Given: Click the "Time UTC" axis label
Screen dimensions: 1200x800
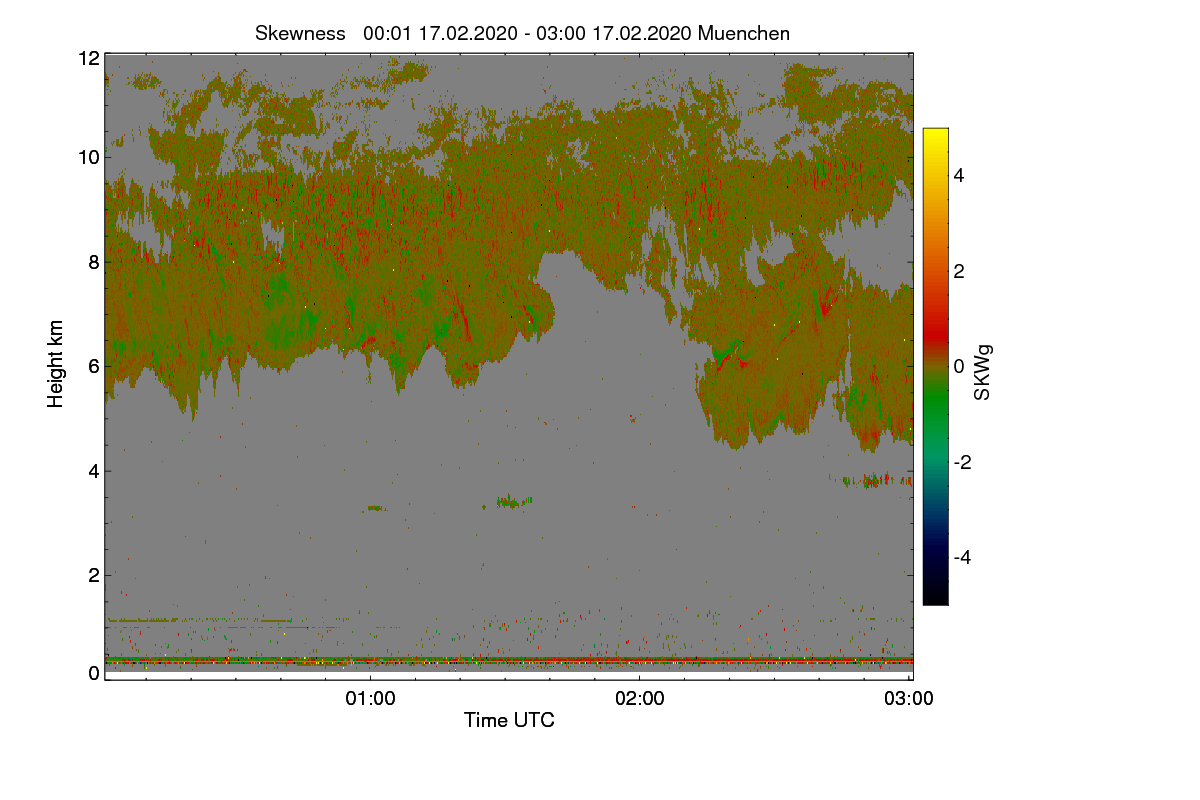Looking at the screenshot, I should (509, 719).
